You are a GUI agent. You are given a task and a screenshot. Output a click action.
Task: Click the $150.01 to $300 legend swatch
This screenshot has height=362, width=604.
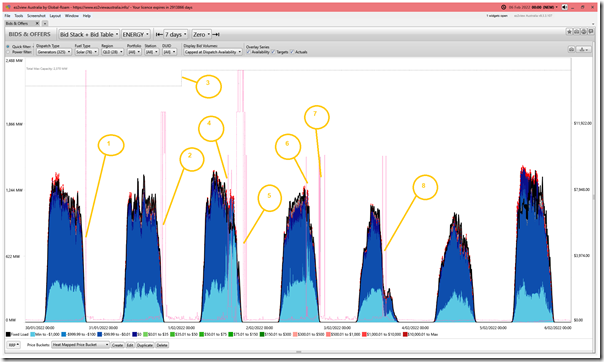pyautogui.click(x=262, y=334)
